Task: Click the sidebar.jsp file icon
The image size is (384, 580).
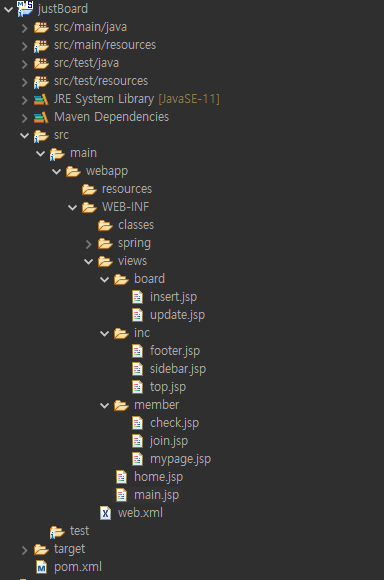Action: coord(138,369)
